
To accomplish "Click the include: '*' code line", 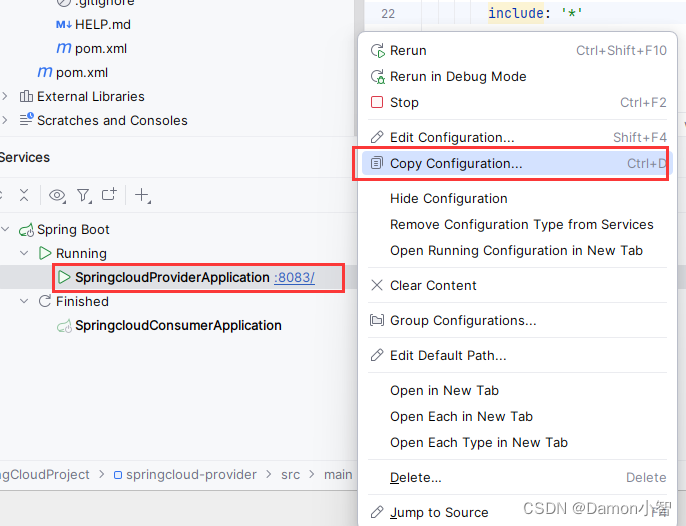I will point(535,13).
